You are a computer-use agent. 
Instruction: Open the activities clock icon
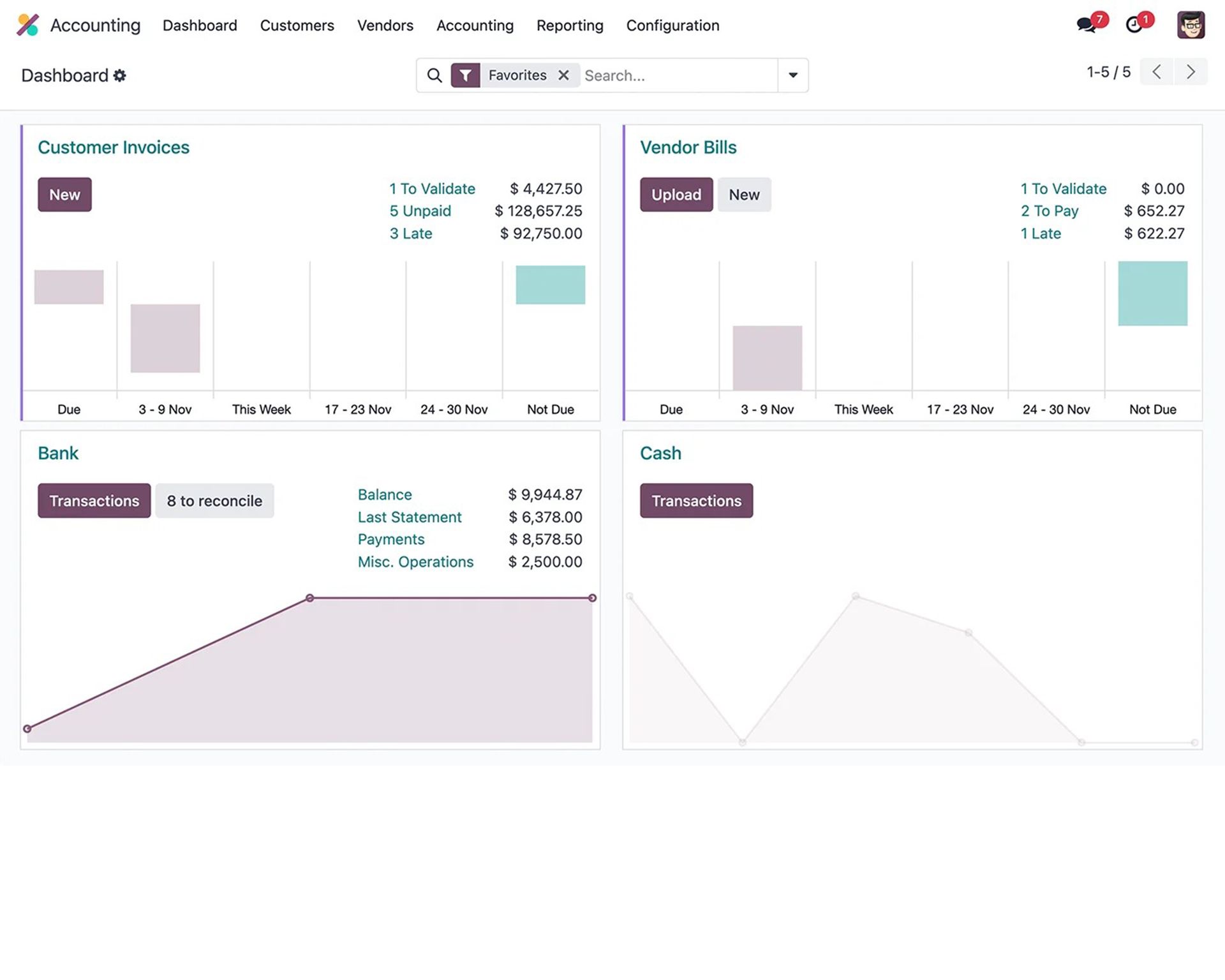(1134, 25)
